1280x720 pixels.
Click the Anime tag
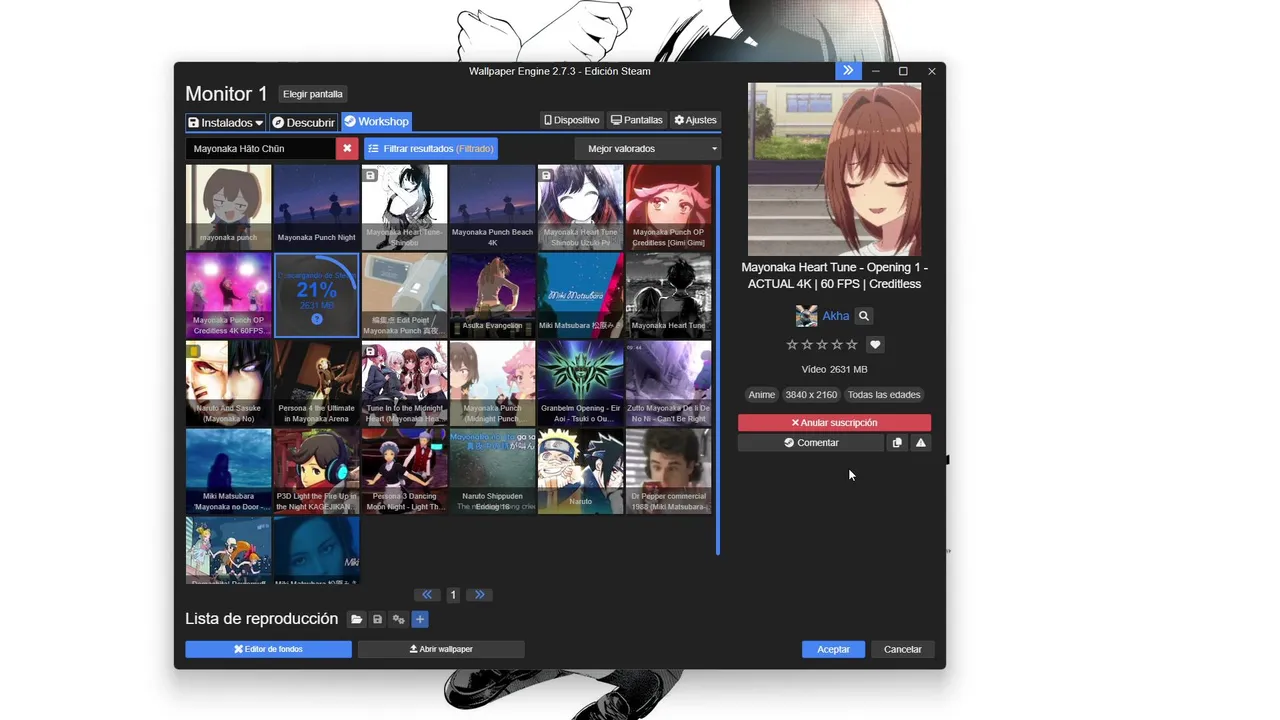coord(762,394)
